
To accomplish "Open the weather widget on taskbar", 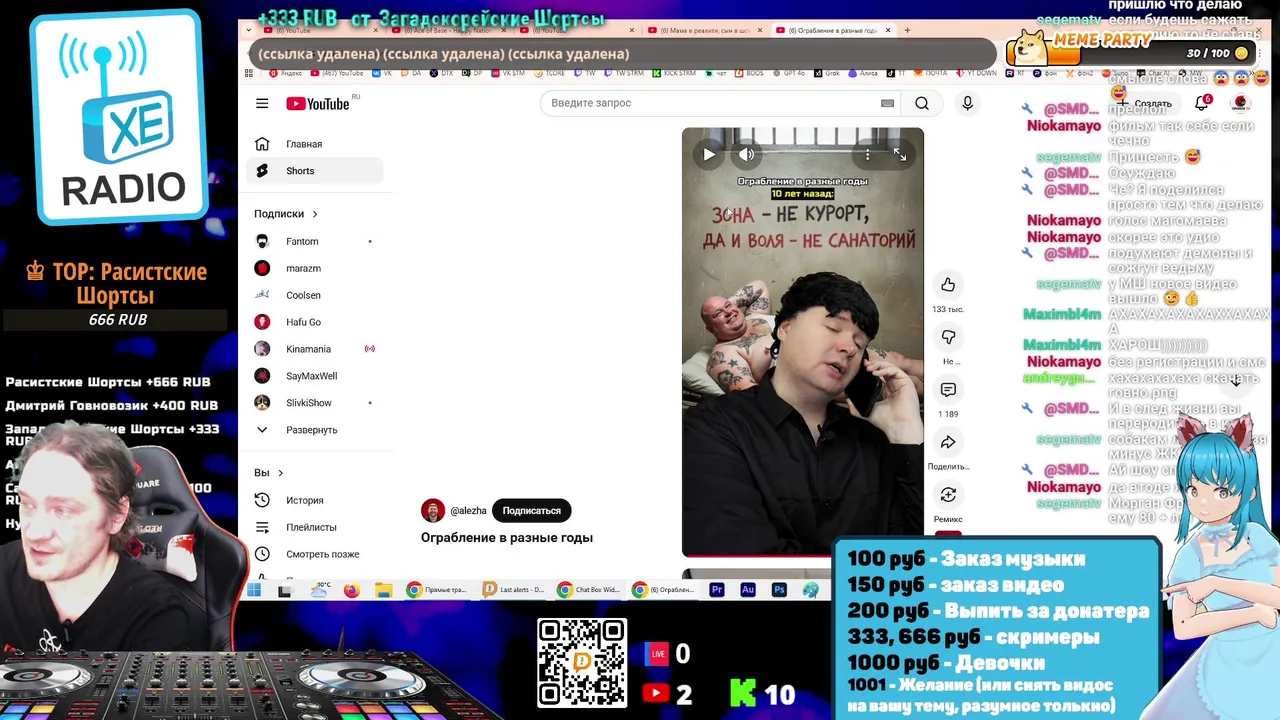I will click(x=320, y=590).
